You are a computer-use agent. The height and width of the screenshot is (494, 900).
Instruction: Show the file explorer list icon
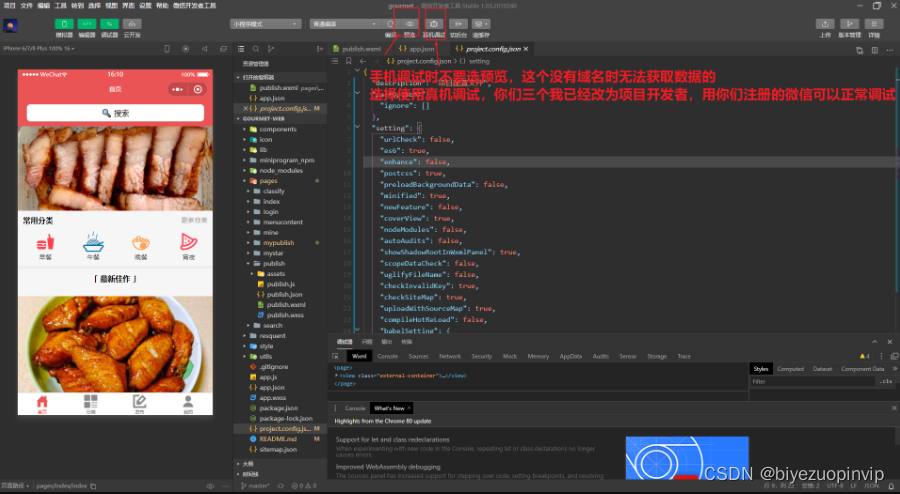click(x=241, y=49)
